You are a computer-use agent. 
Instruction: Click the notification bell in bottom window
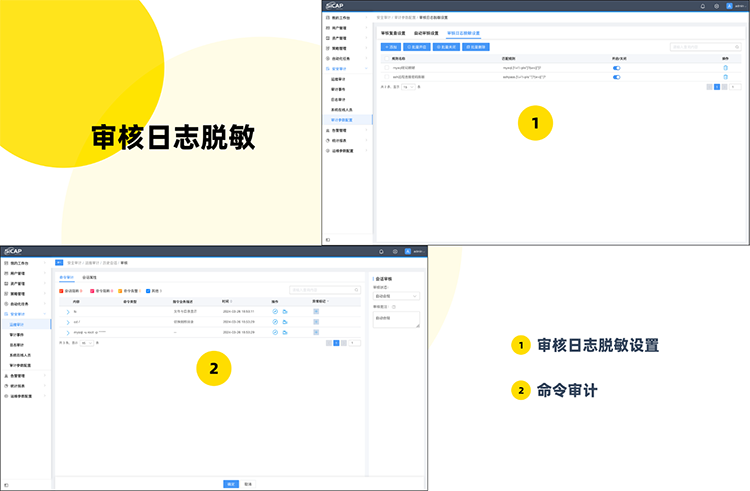[x=381, y=251]
